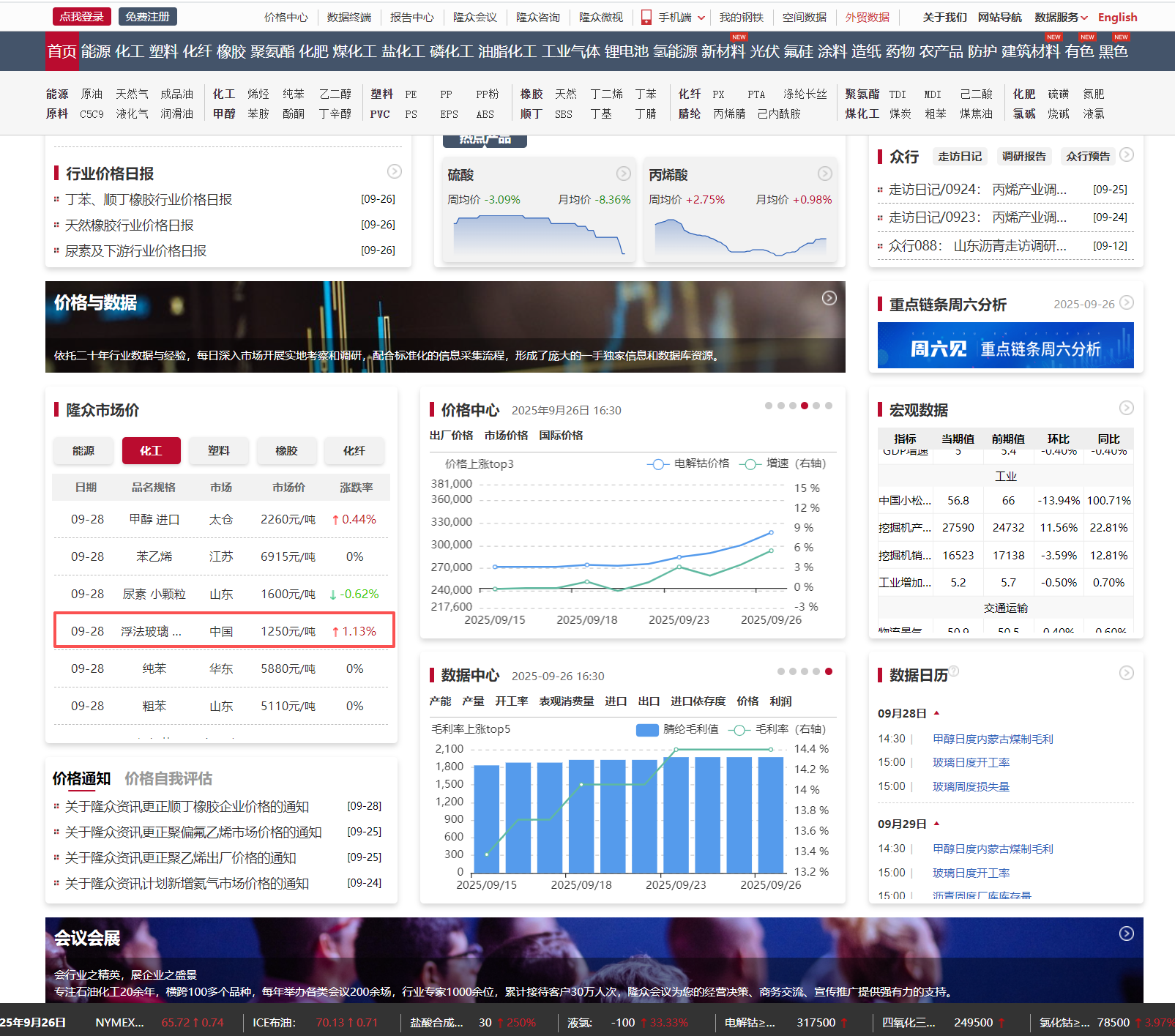The width and height of the screenshot is (1175, 1036).
Task: Click the 点我登录 login button
Action: coord(82,16)
